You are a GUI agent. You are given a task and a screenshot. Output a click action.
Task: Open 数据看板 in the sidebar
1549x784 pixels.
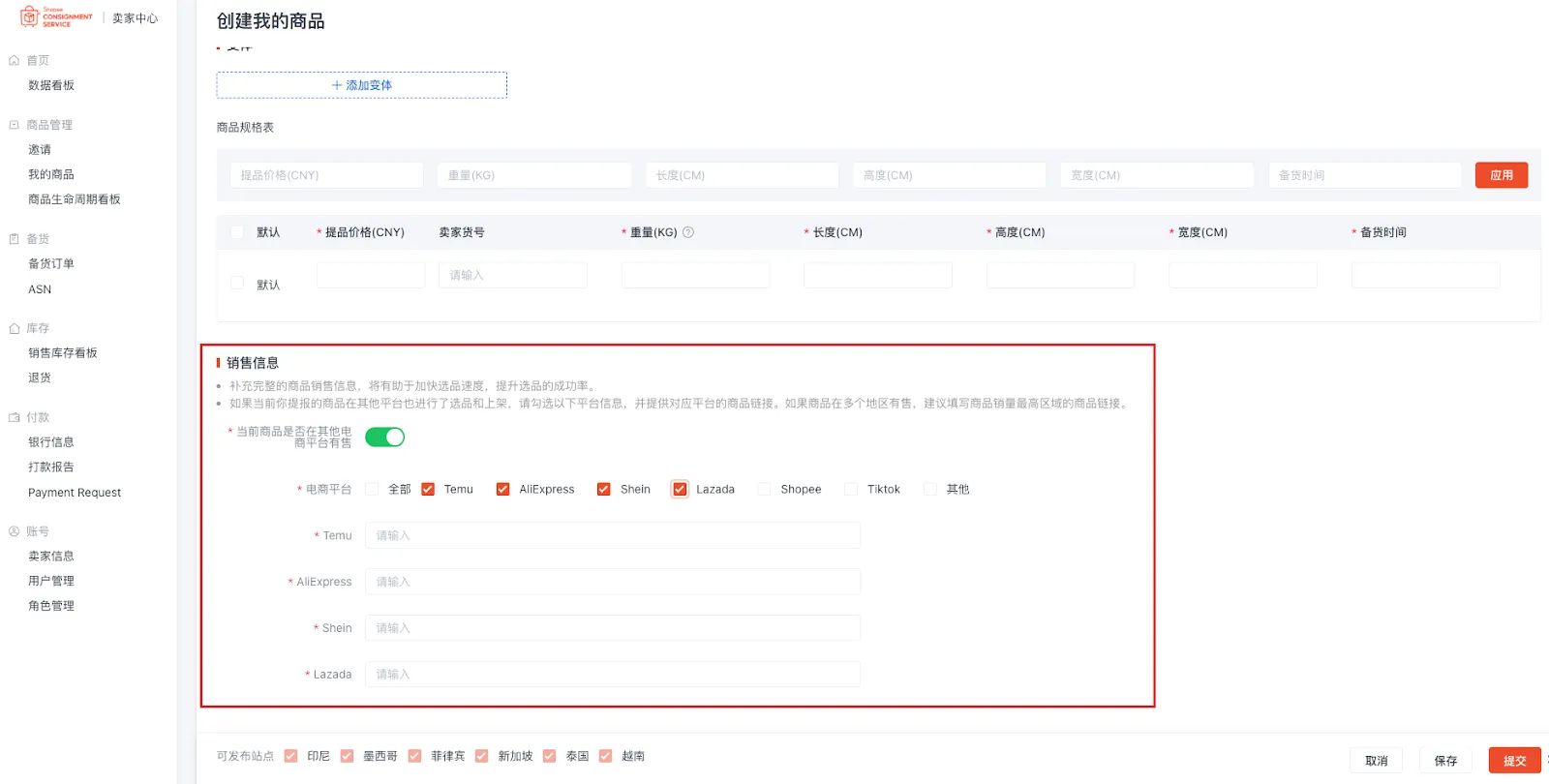point(51,85)
